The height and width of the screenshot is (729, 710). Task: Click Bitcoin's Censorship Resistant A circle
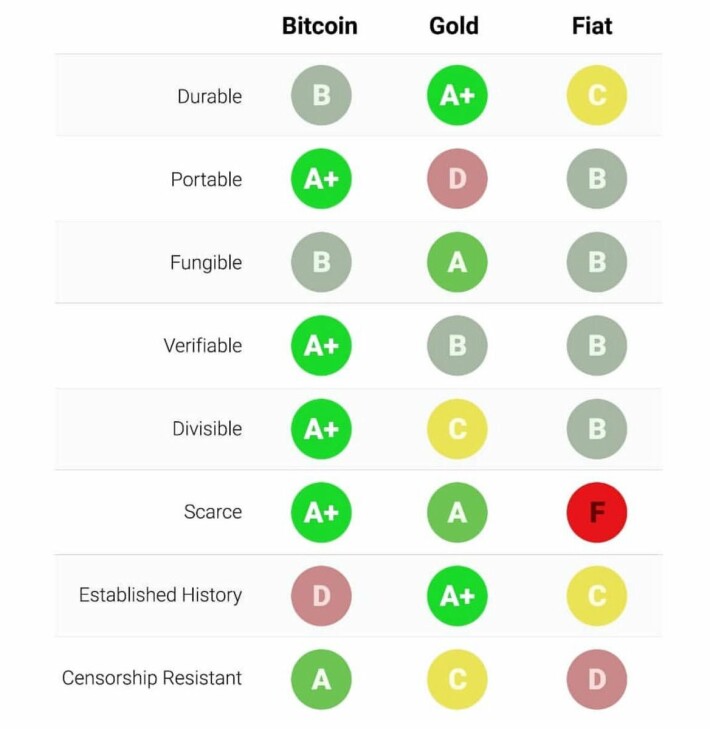[x=321, y=679]
